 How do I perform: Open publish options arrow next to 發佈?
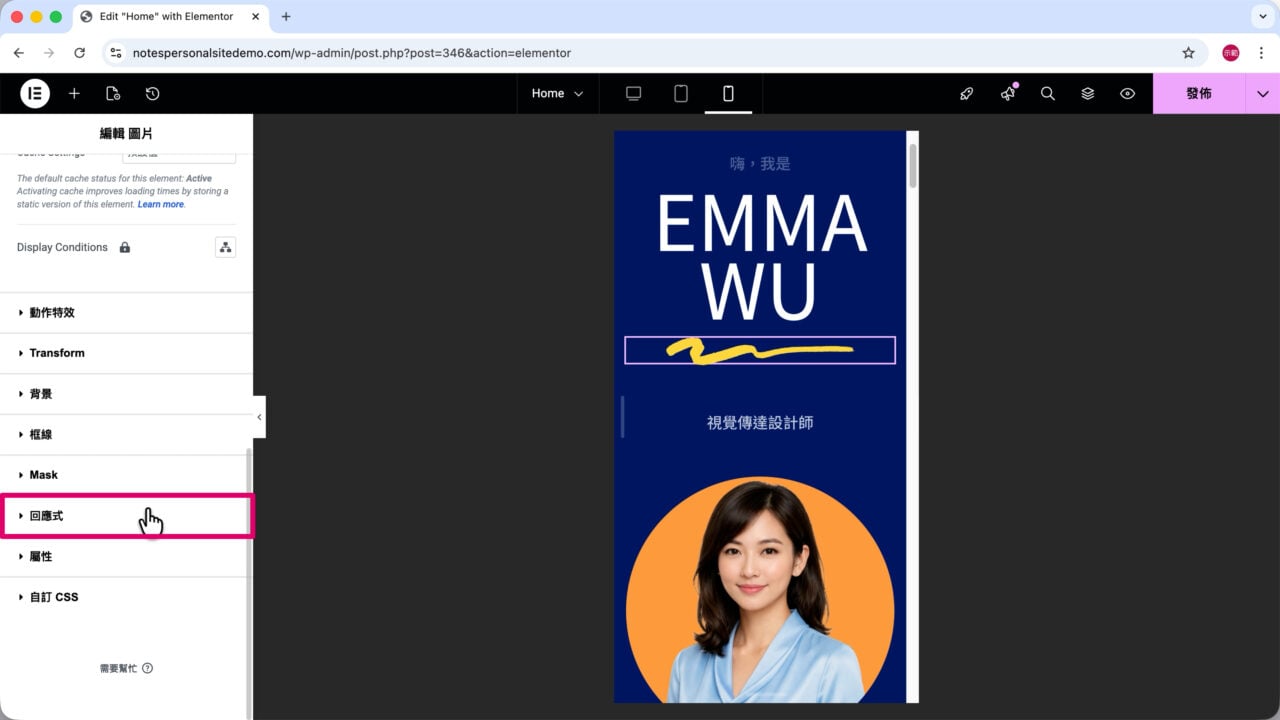1262,93
